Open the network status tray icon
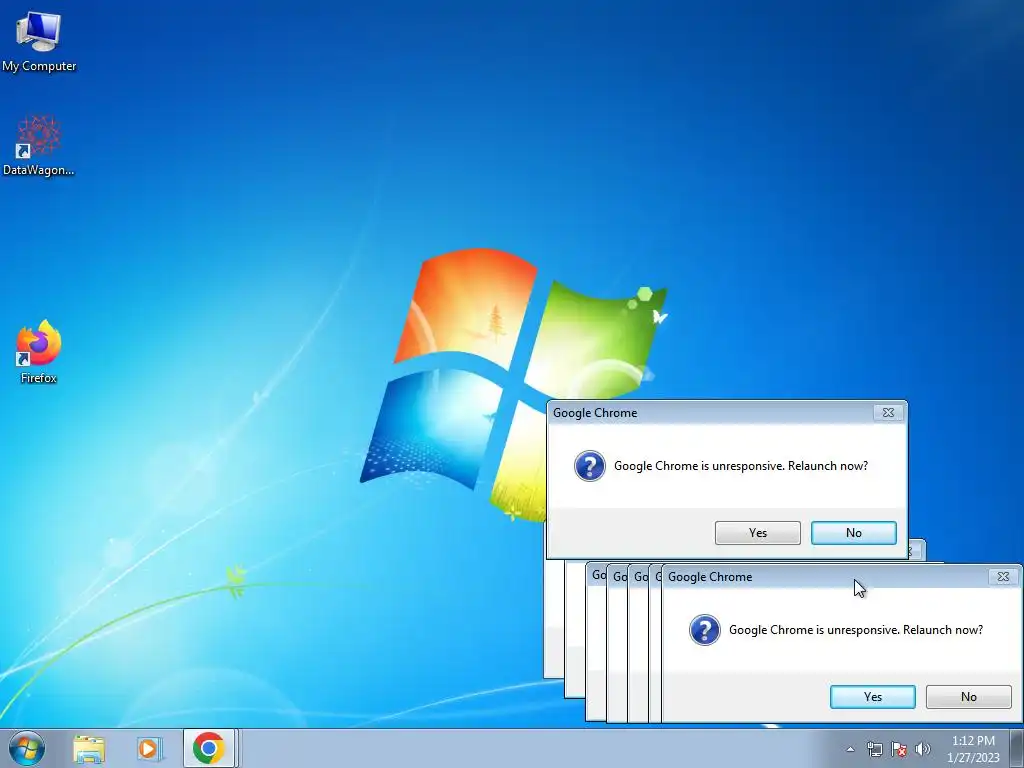Screen dimensions: 1024x768 point(874,749)
